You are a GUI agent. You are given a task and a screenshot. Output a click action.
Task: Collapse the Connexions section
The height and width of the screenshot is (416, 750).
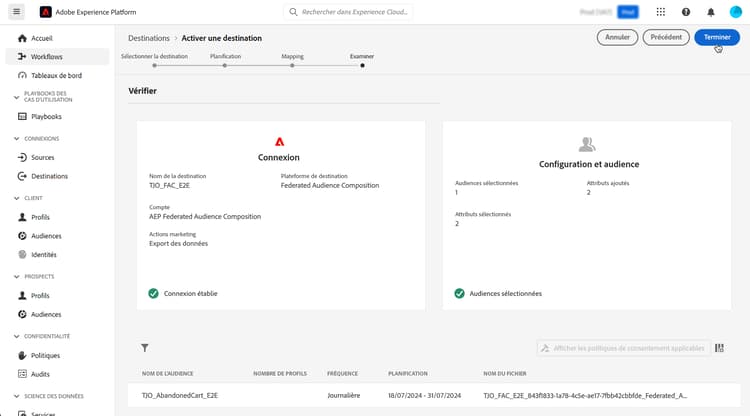[16, 139]
